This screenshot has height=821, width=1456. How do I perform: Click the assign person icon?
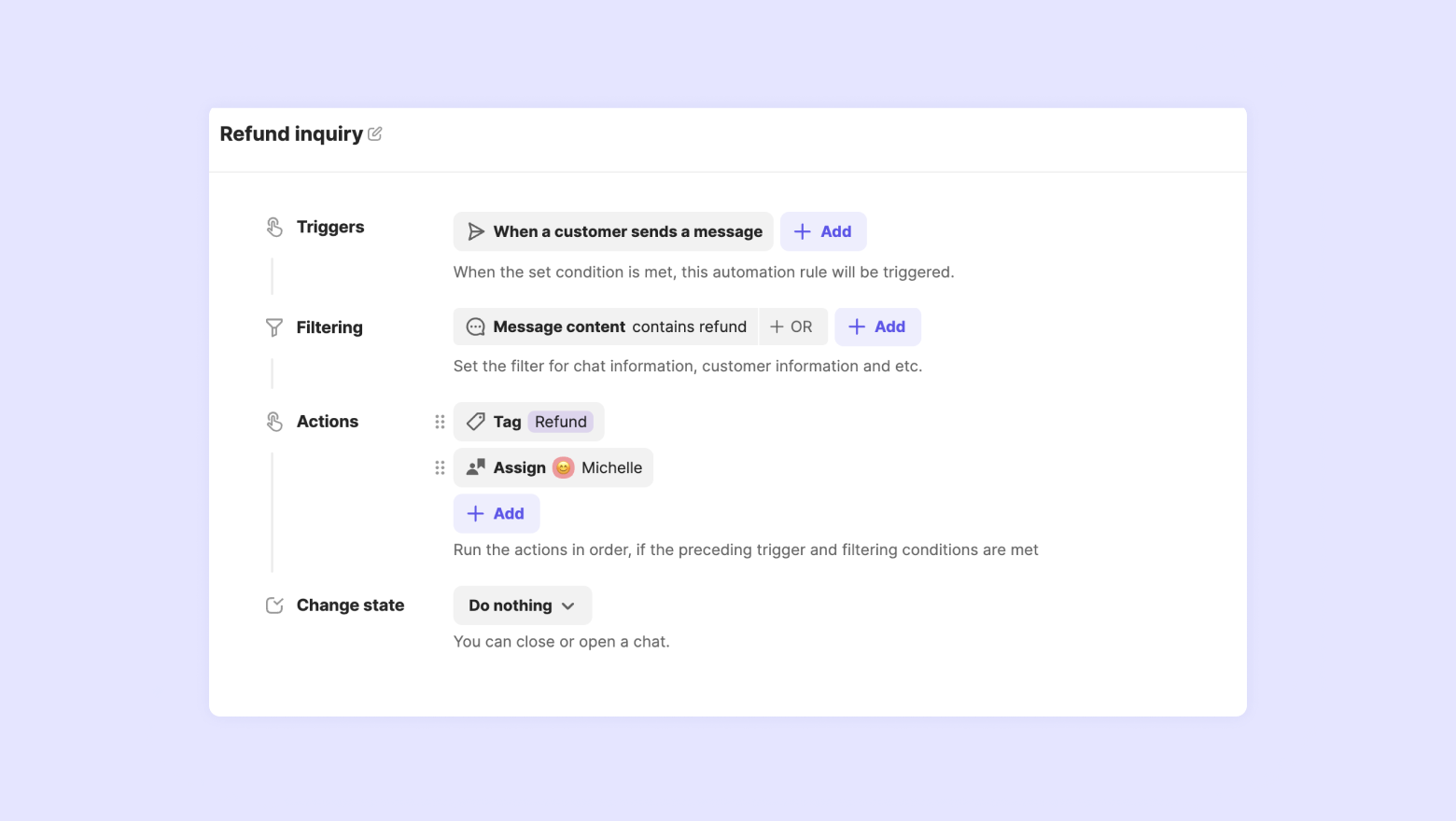pyautogui.click(x=476, y=467)
